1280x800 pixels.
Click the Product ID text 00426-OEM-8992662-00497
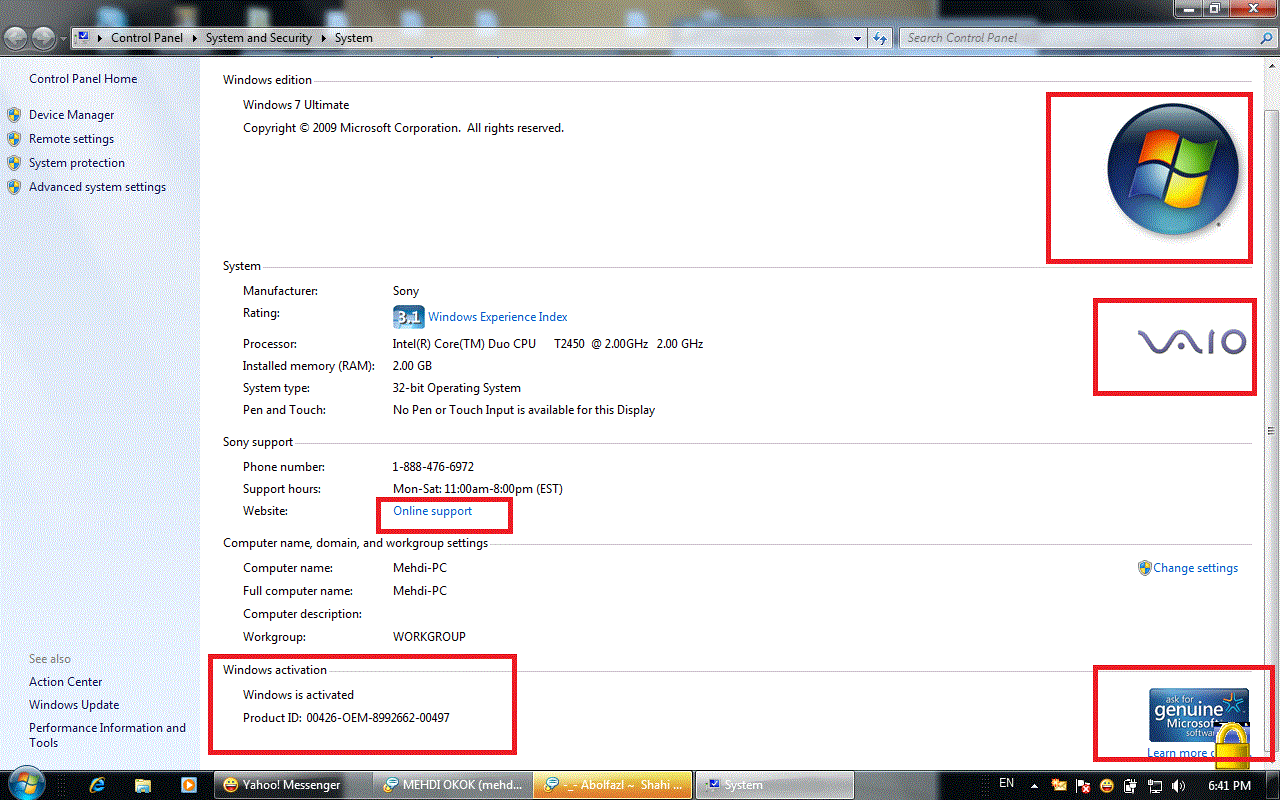[x=378, y=718]
